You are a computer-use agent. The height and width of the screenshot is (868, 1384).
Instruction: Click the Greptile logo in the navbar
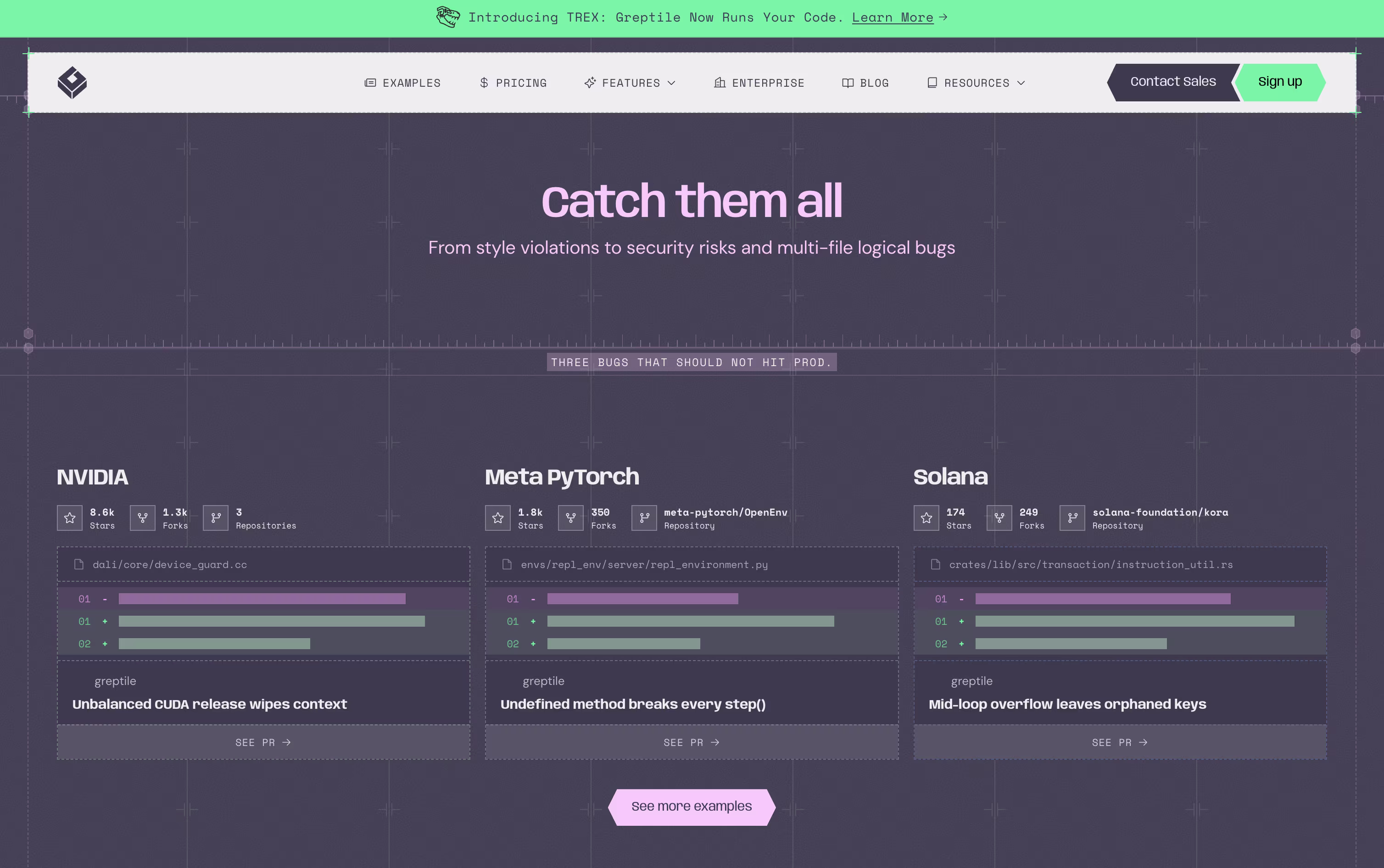[x=73, y=83]
